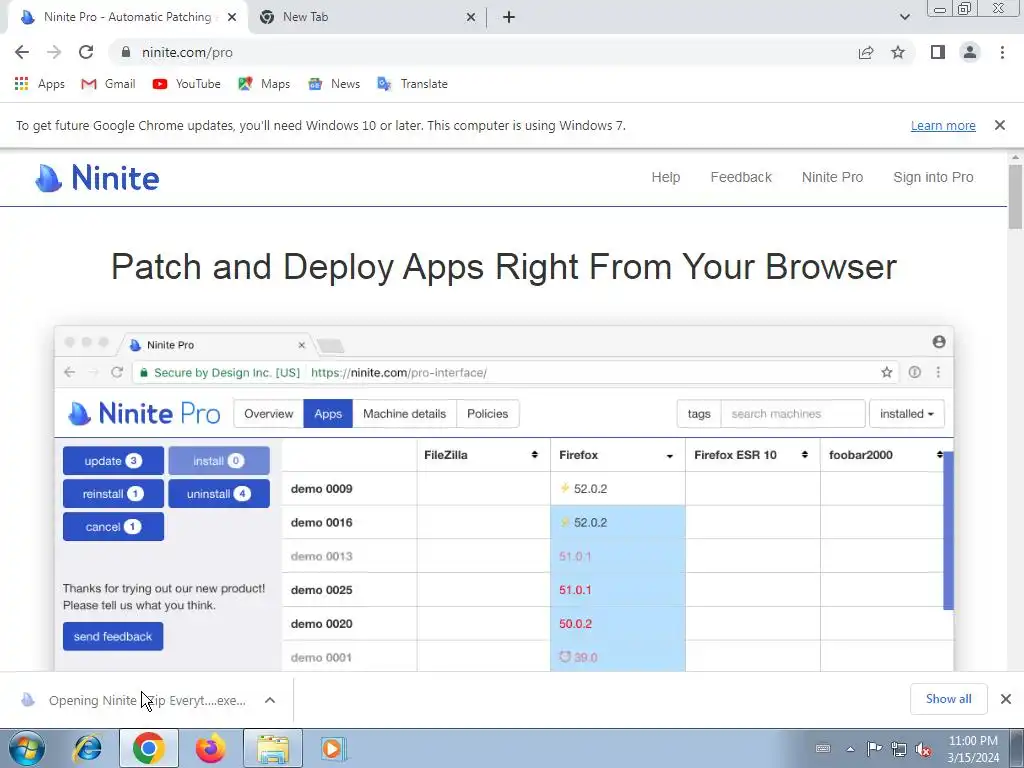Switch to the Ninite Pro tab
Image resolution: width=1024 pixels, height=768 pixels.
point(127,17)
